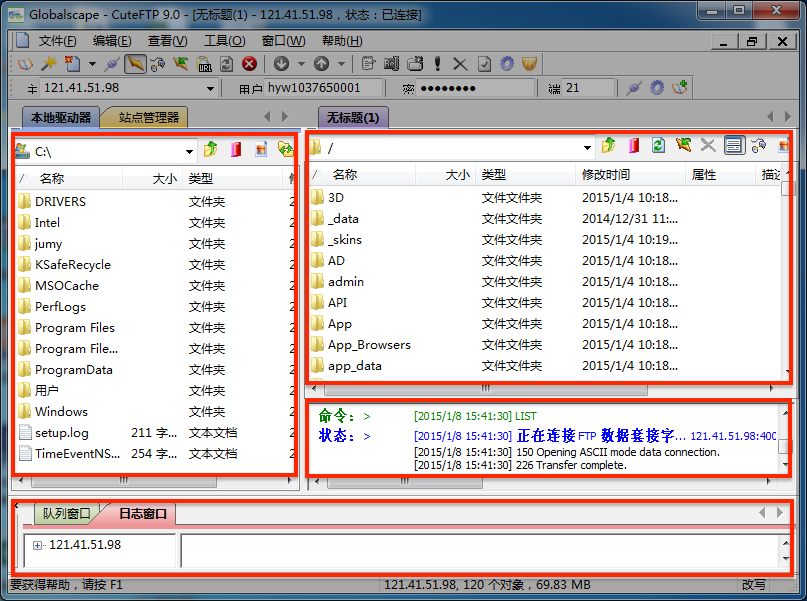Toggle the details view button in remote toolbar
The image size is (807, 601).
pyautogui.click(x=734, y=147)
